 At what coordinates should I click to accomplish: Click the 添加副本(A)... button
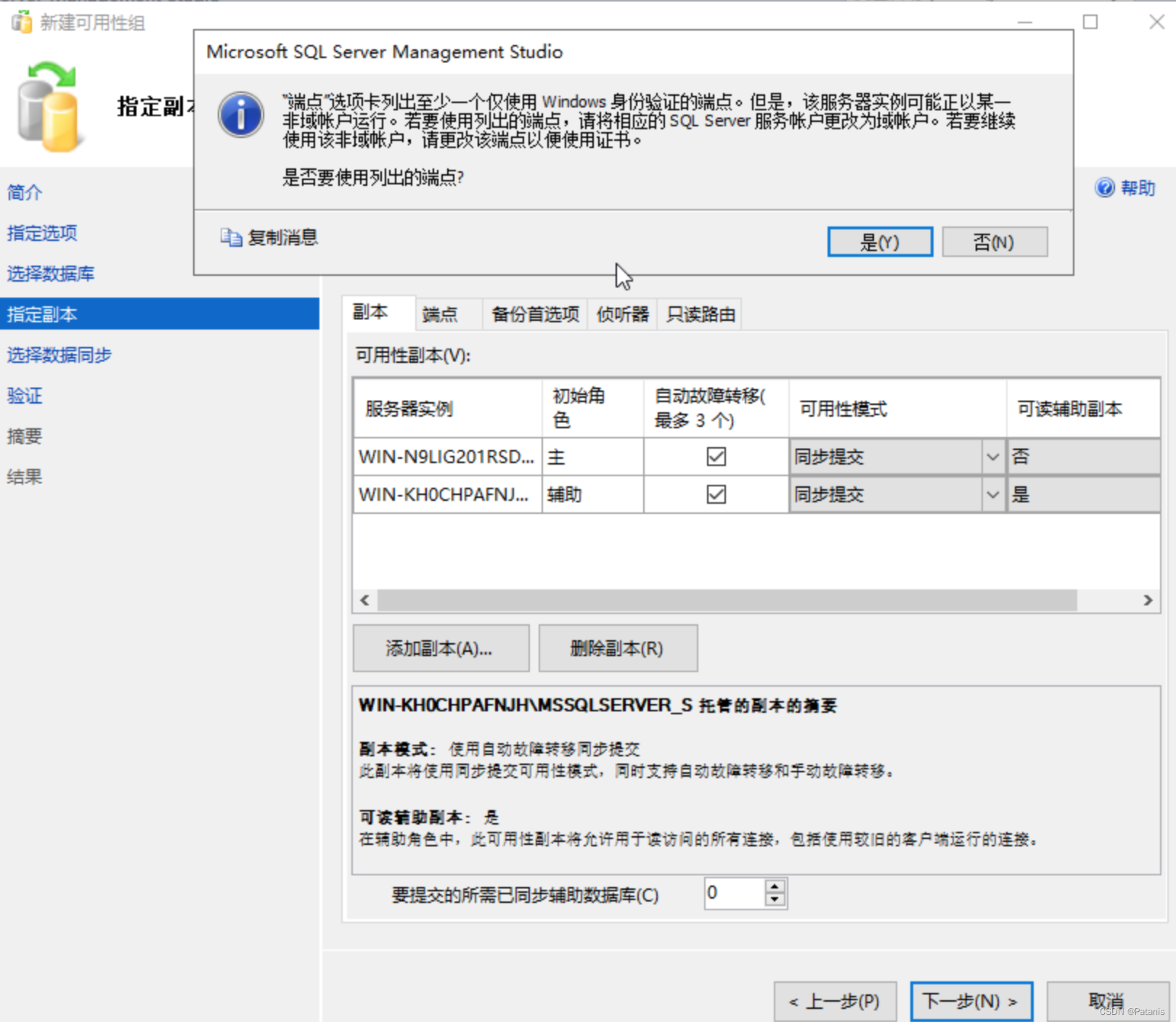coord(441,648)
